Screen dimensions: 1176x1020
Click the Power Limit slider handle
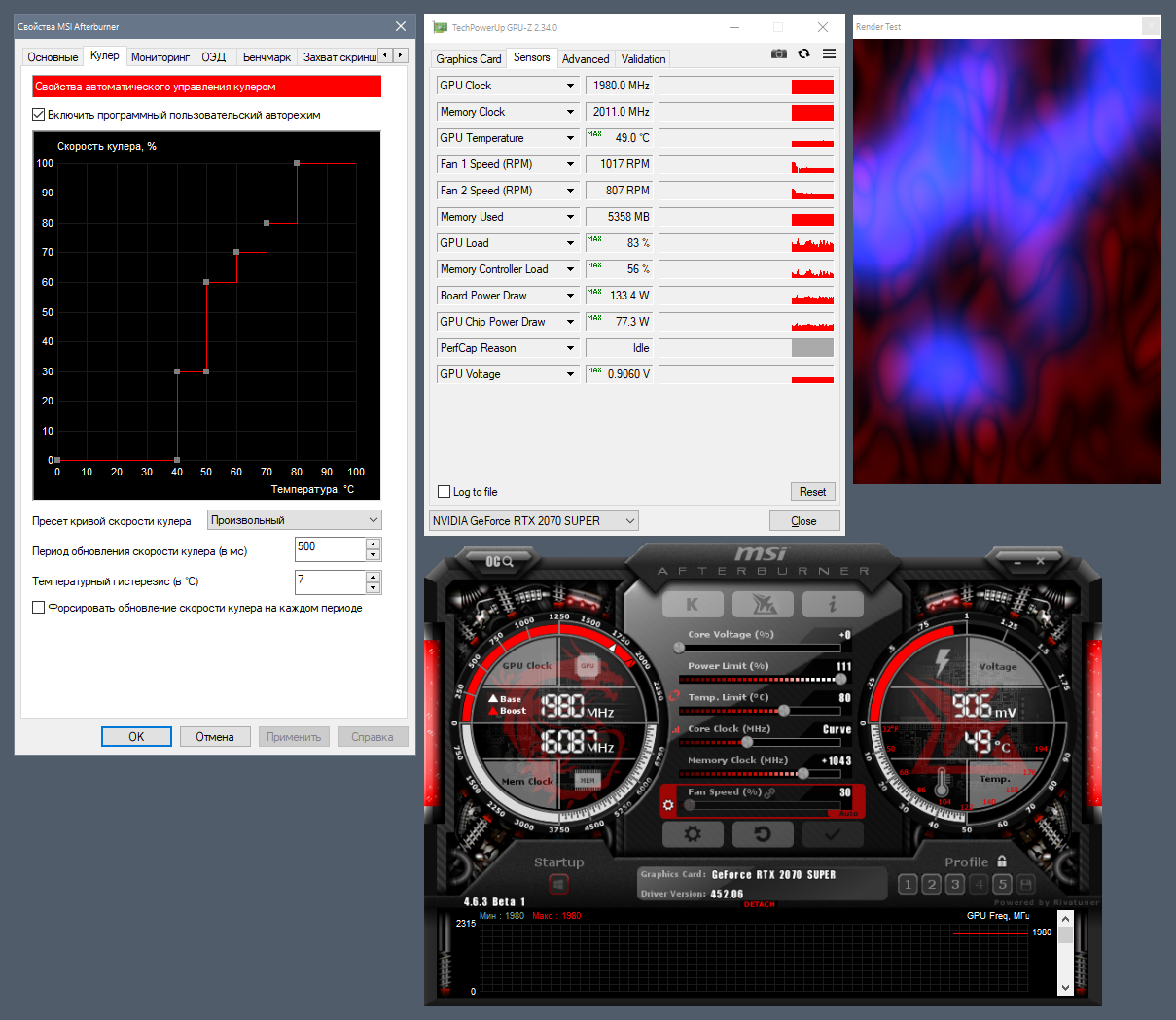[x=840, y=679]
